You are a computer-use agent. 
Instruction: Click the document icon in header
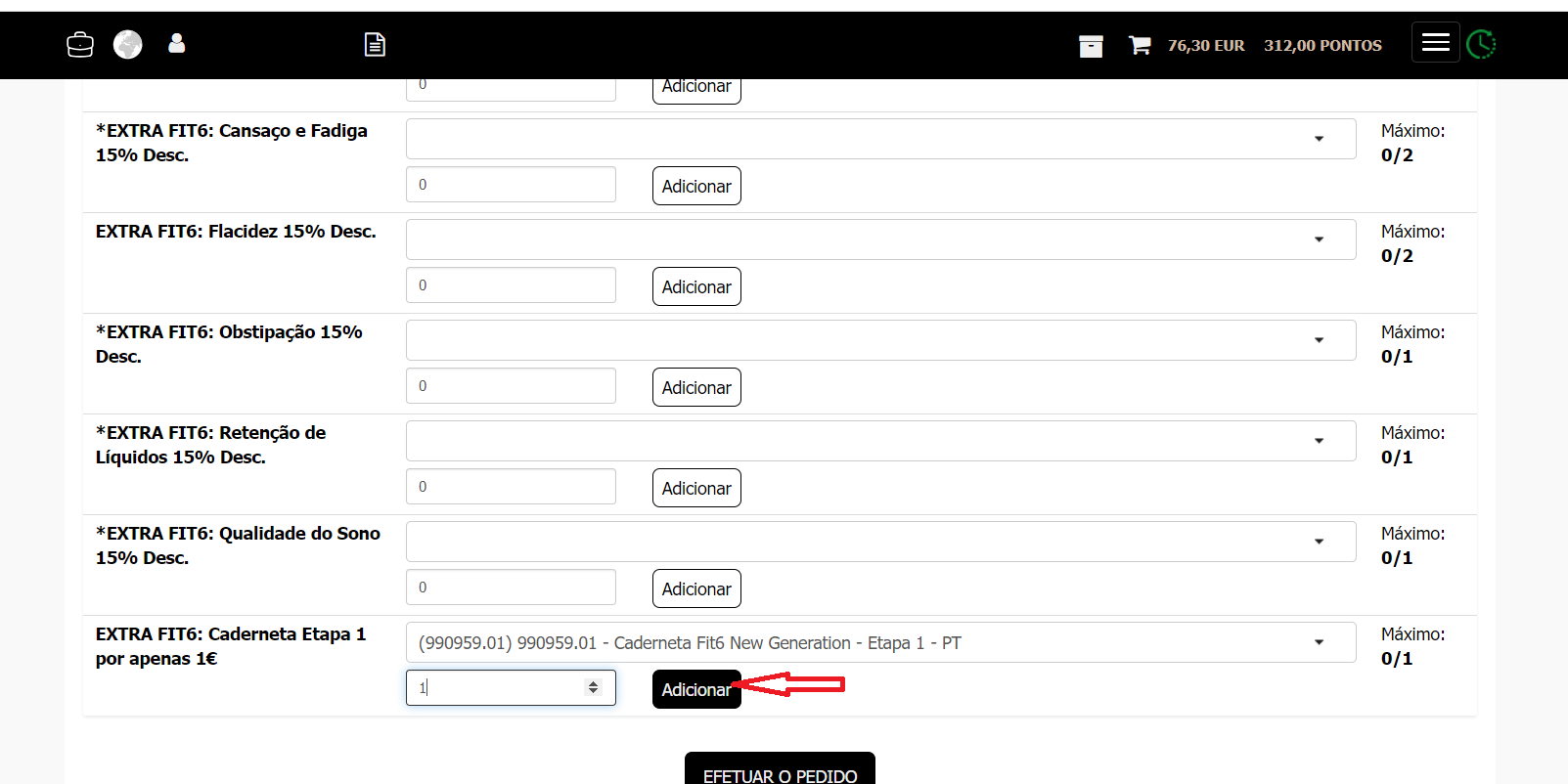click(x=375, y=45)
